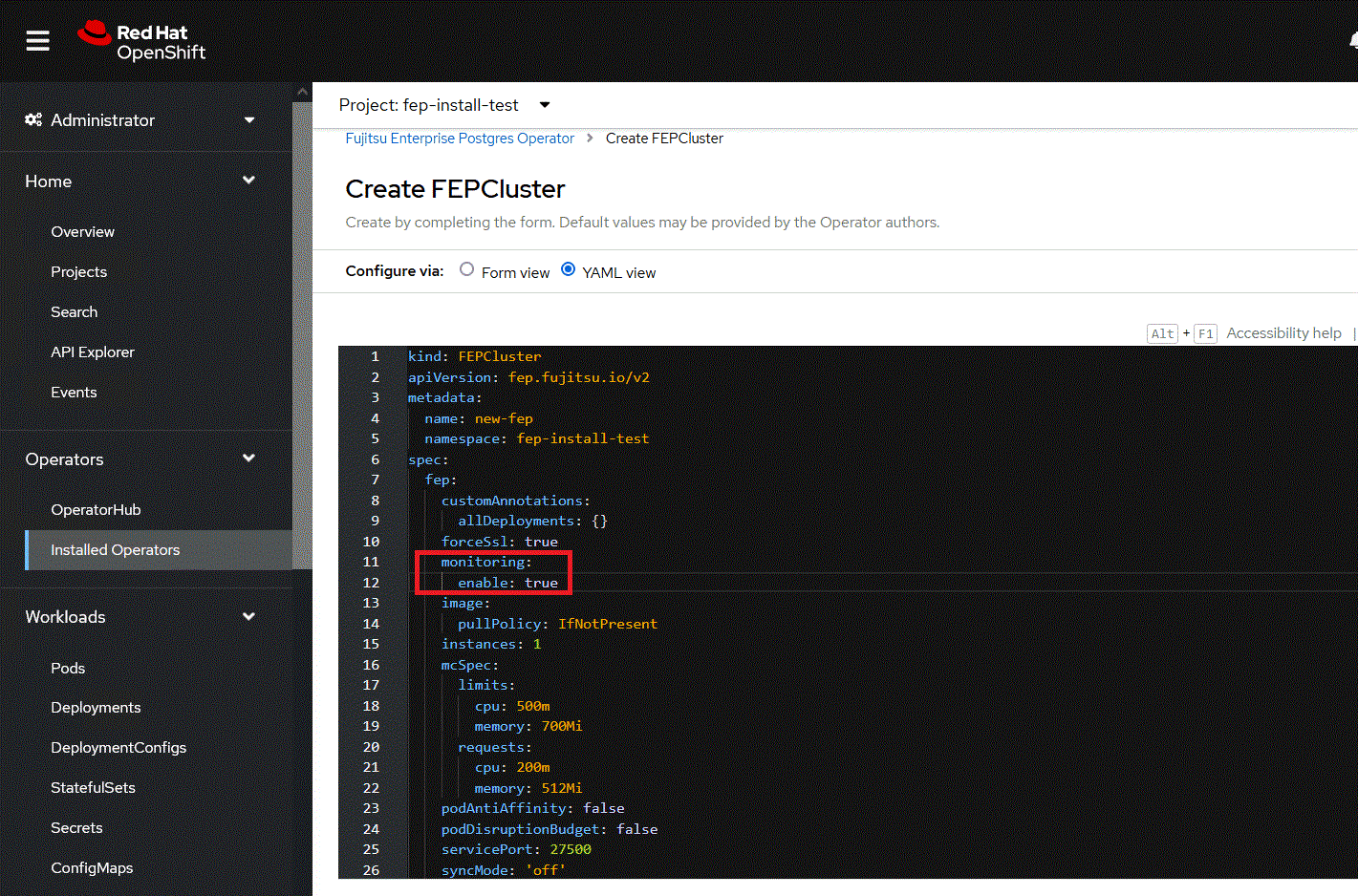The width and height of the screenshot is (1358, 896).
Task: Select the YAML view radio button
Action: [x=569, y=269]
